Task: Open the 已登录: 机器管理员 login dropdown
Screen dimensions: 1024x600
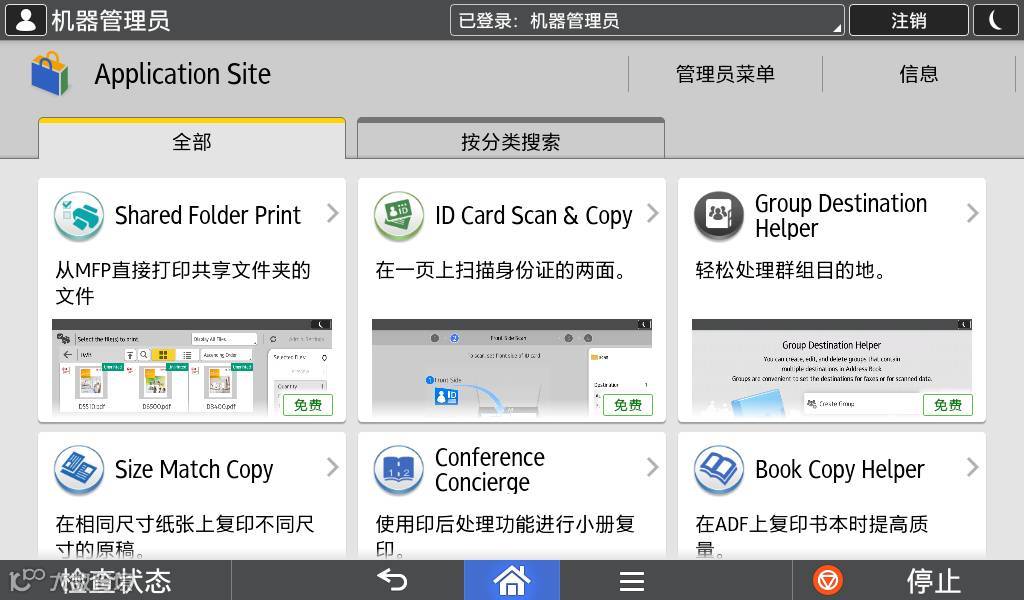Action: click(647, 20)
